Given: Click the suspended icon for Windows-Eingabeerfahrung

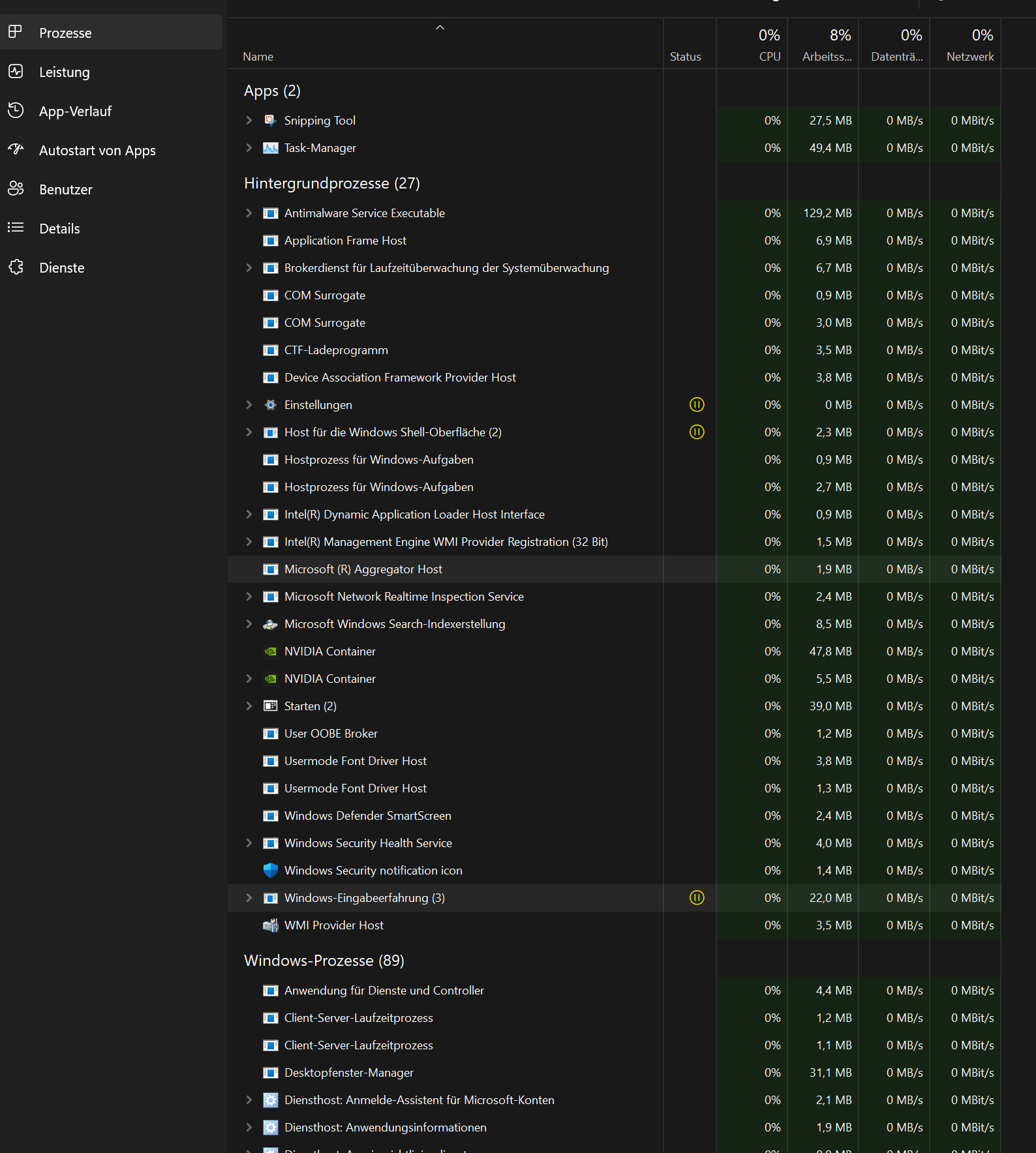Looking at the screenshot, I should pos(697,898).
